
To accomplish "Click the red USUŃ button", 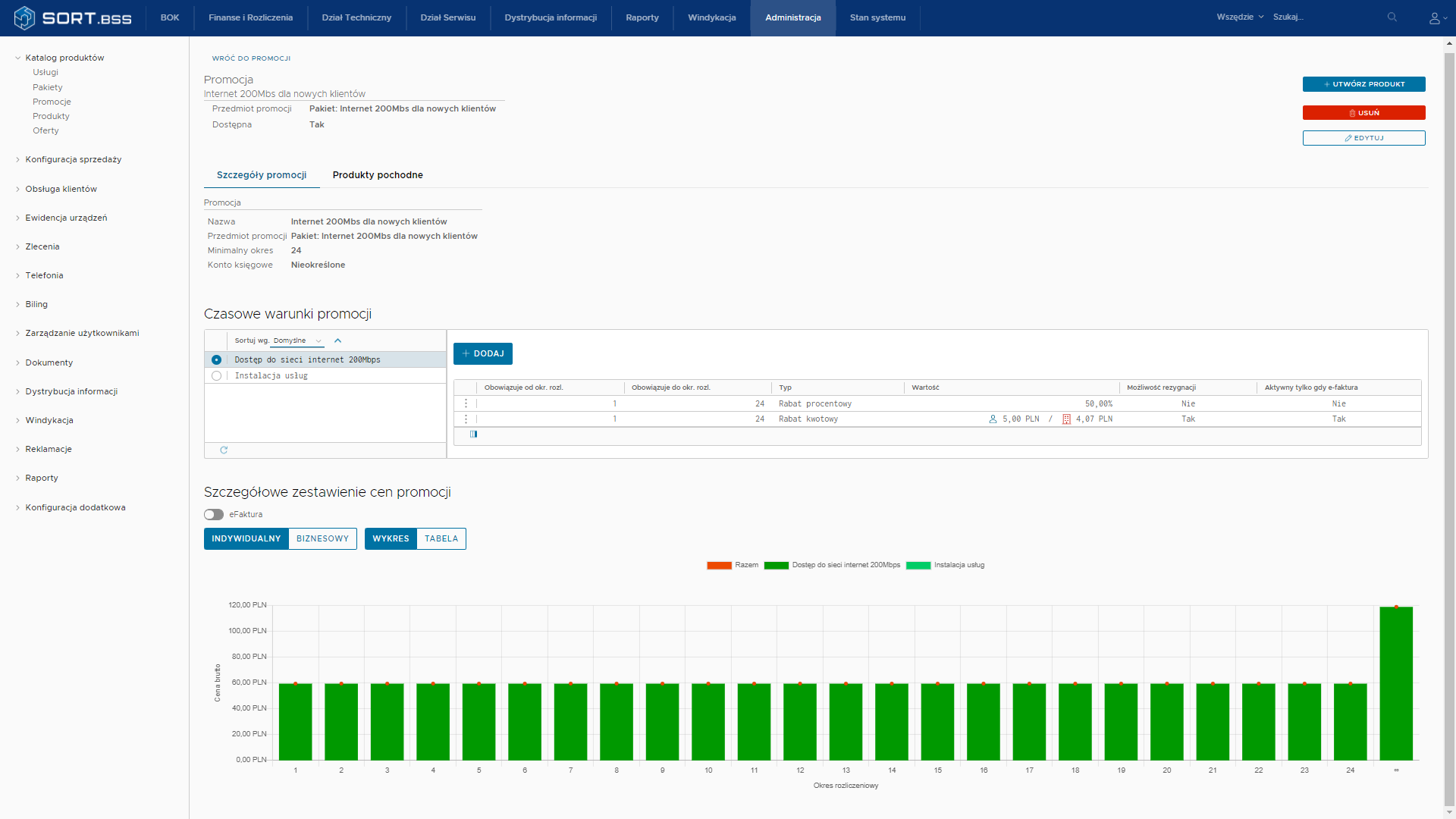I will [x=1363, y=113].
